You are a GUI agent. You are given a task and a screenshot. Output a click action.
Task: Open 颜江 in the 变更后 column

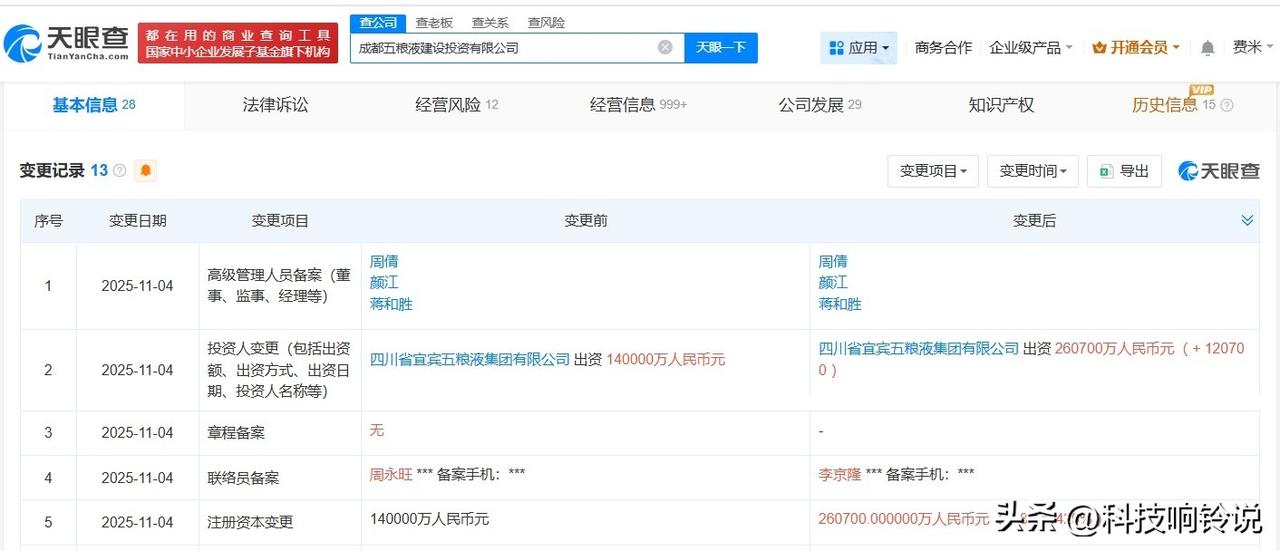833,283
